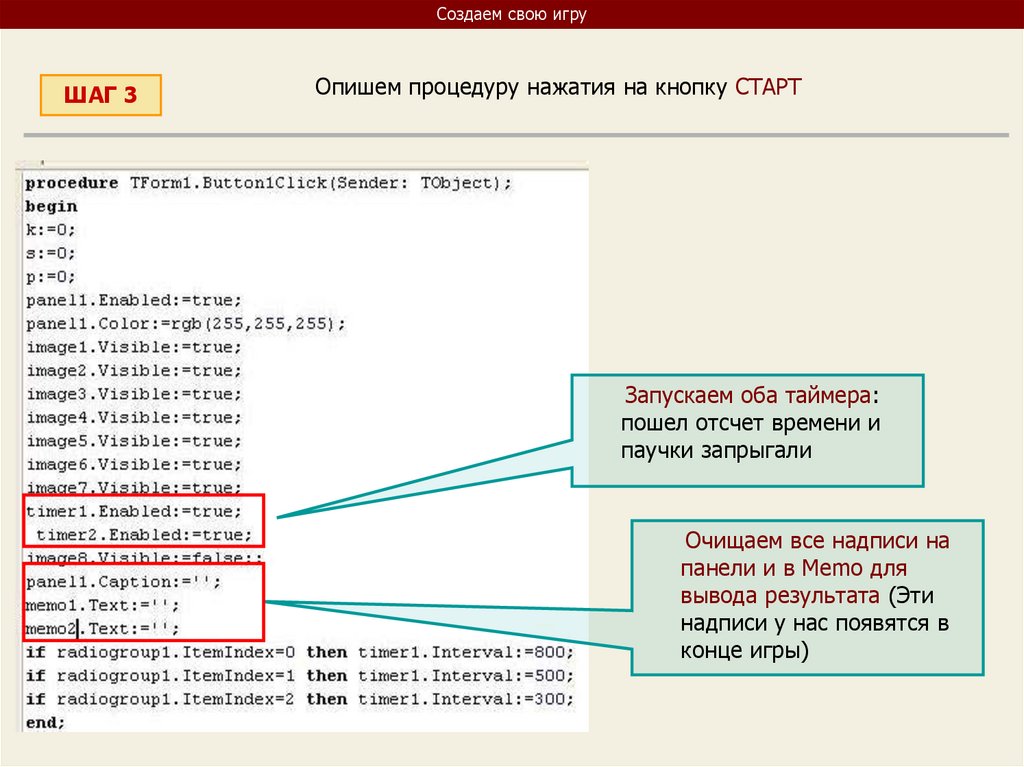Click the red word СТАРТ in heading

click(768, 87)
